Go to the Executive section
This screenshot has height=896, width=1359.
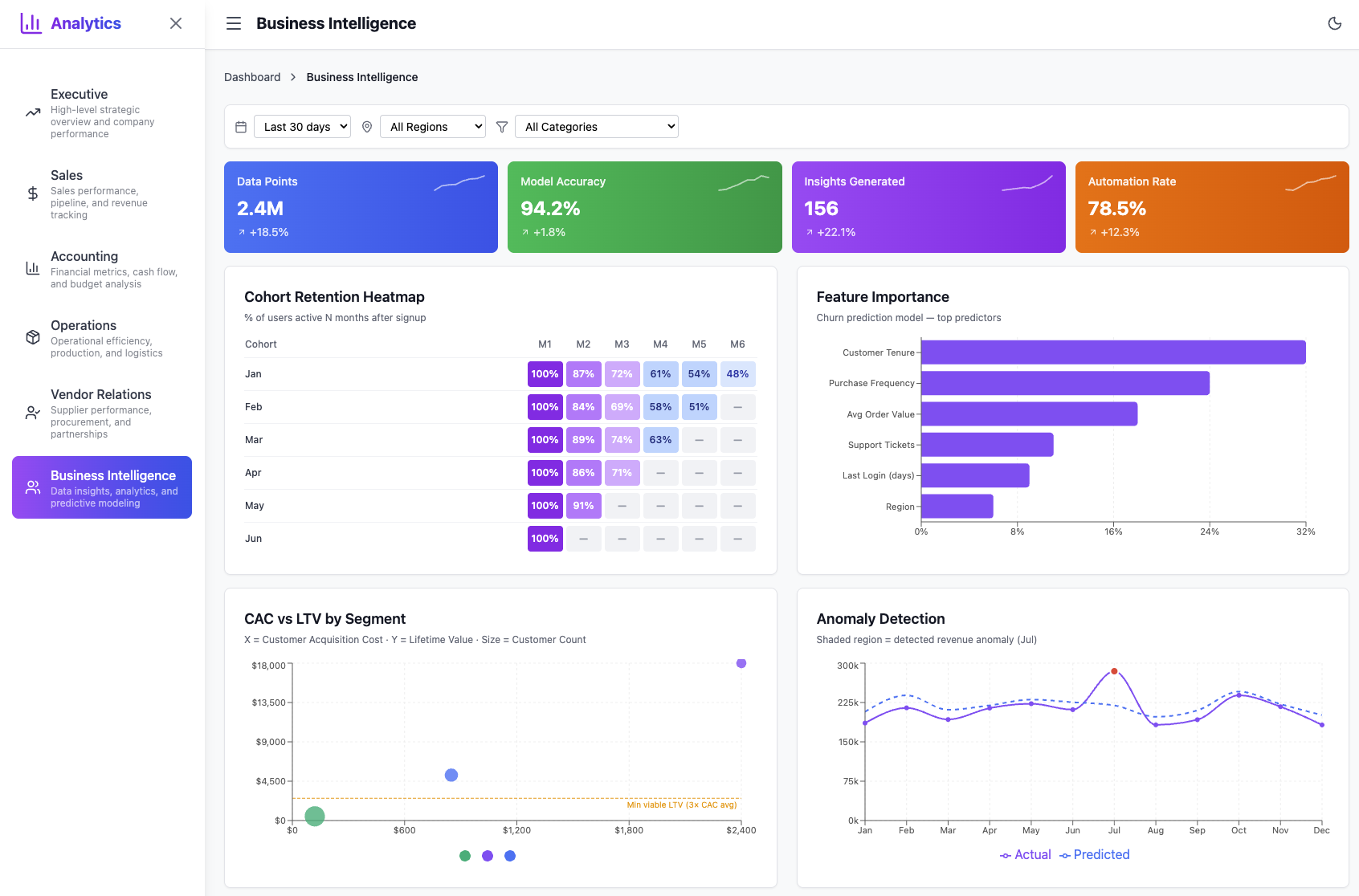pyautogui.click(x=102, y=113)
